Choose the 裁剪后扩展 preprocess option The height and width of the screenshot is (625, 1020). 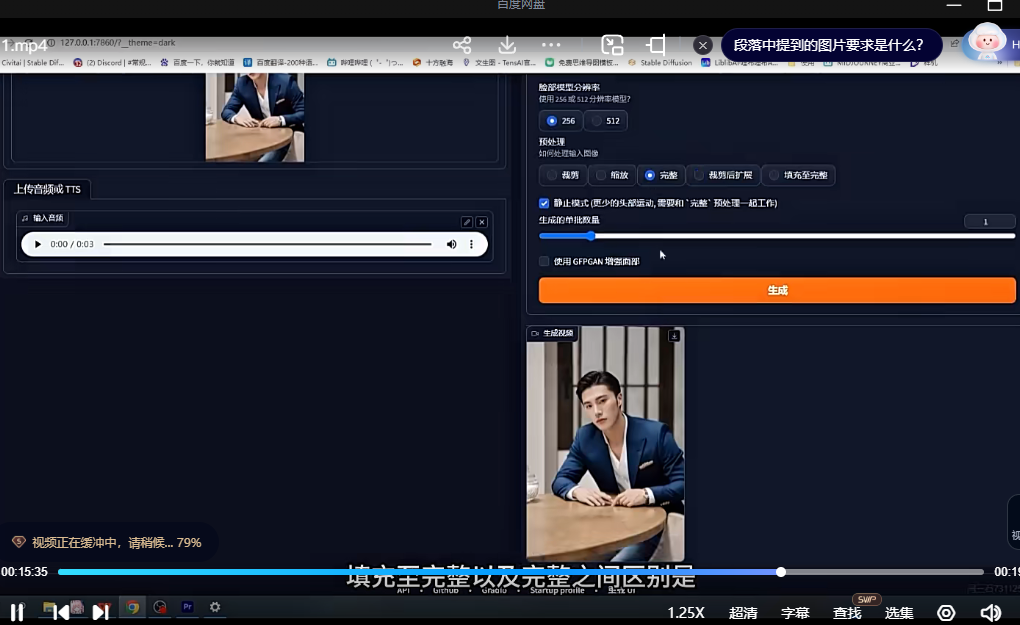(x=723, y=175)
